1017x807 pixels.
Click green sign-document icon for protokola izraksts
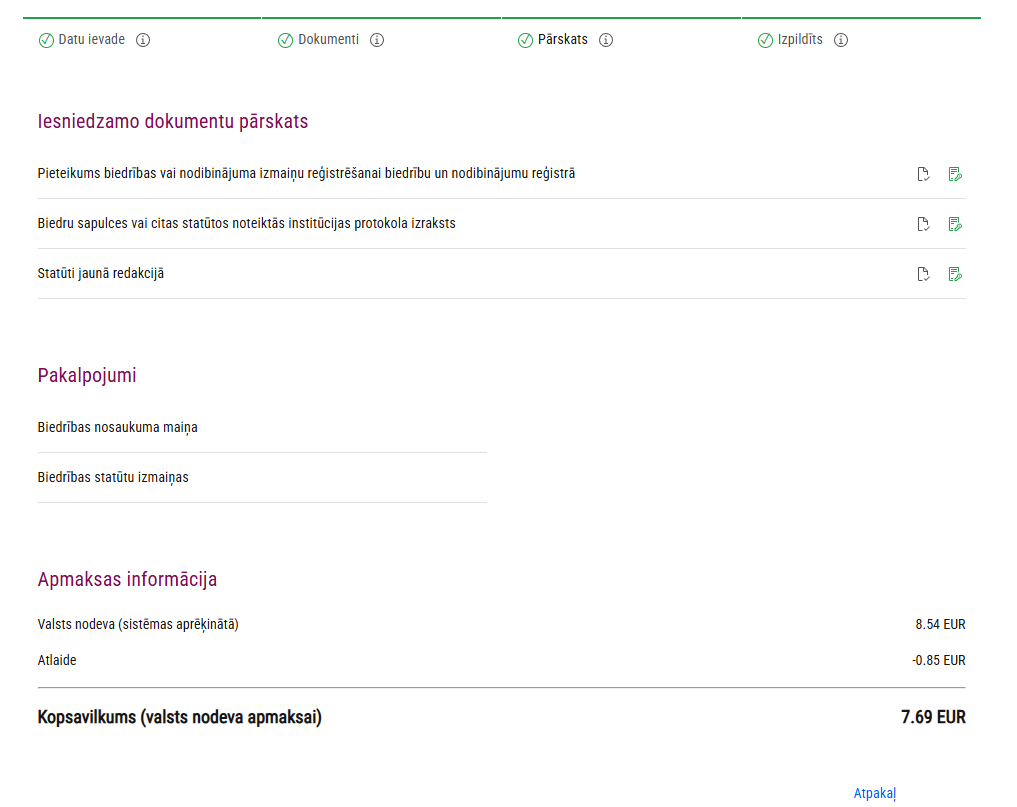[955, 224]
